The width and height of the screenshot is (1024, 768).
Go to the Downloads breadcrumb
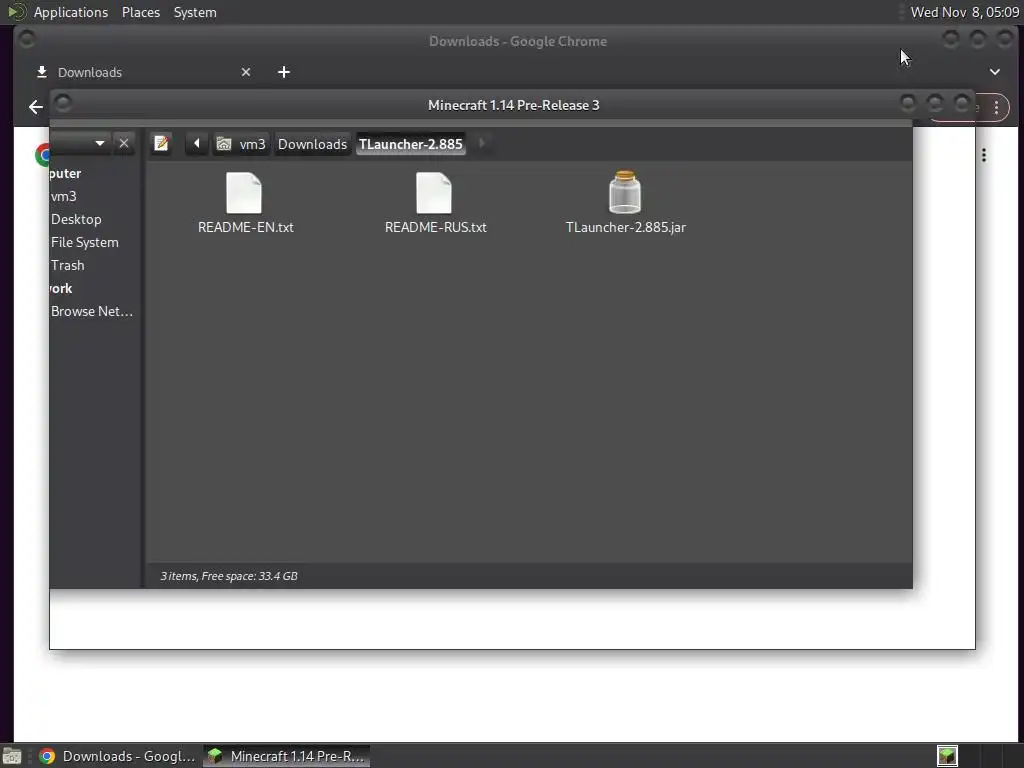point(312,144)
